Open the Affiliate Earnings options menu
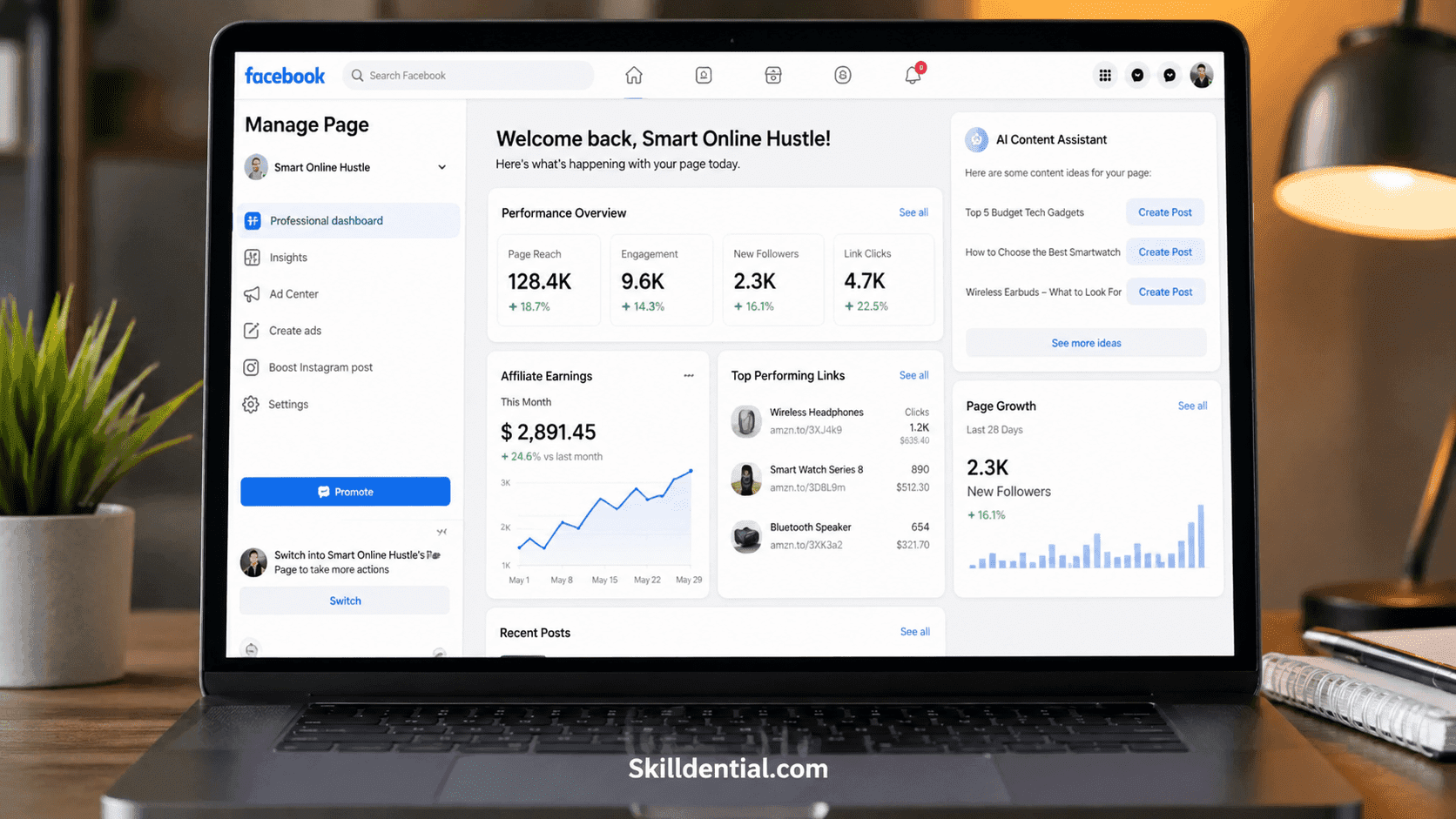 coord(689,375)
